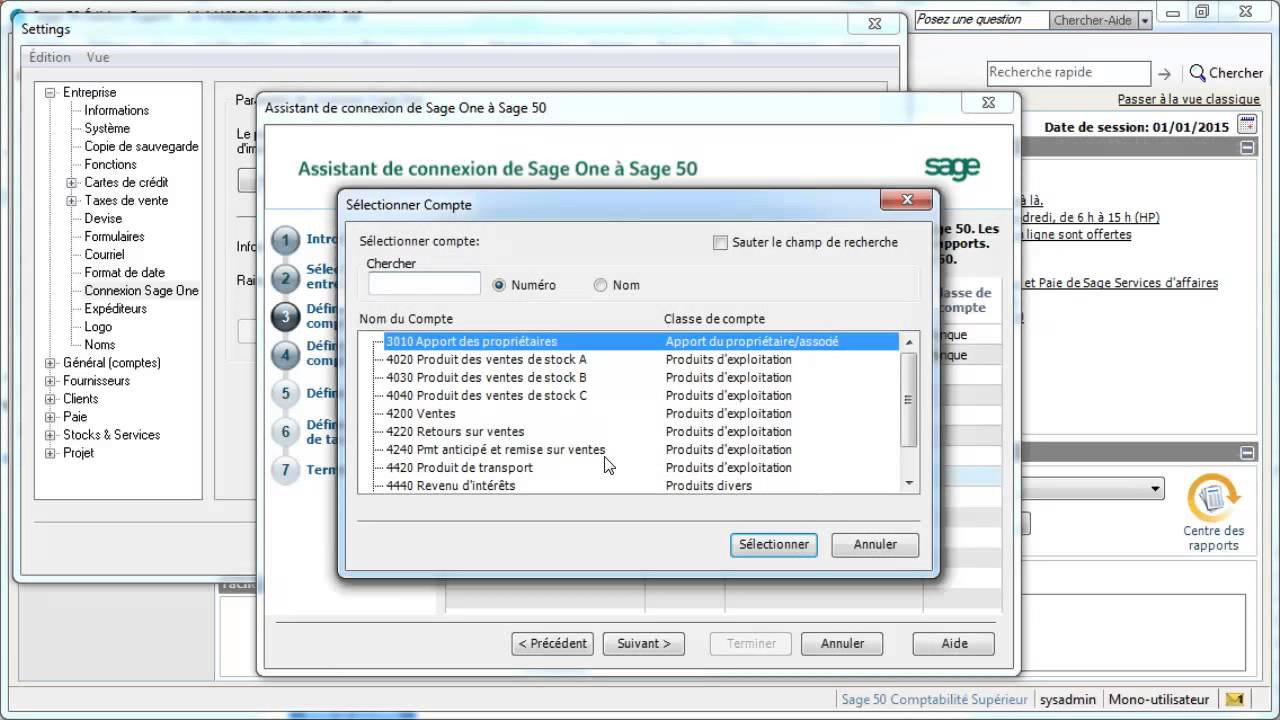Viewport: 1280px width, 720px height.
Task: Click step 7 circle in wizard
Action: click(x=286, y=470)
